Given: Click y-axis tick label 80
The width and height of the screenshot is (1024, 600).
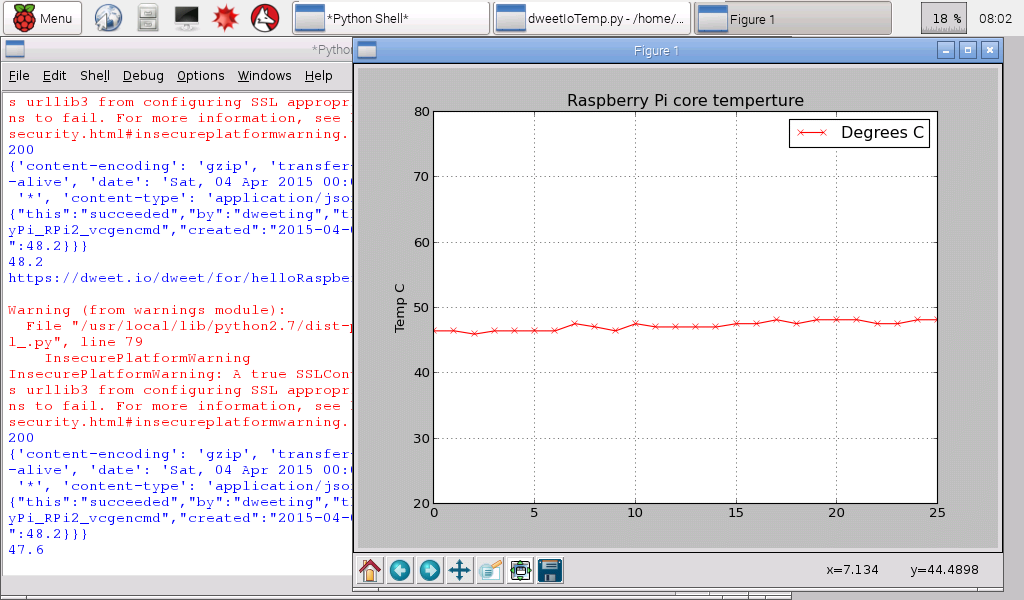Looking at the screenshot, I should tap(422, 112).
